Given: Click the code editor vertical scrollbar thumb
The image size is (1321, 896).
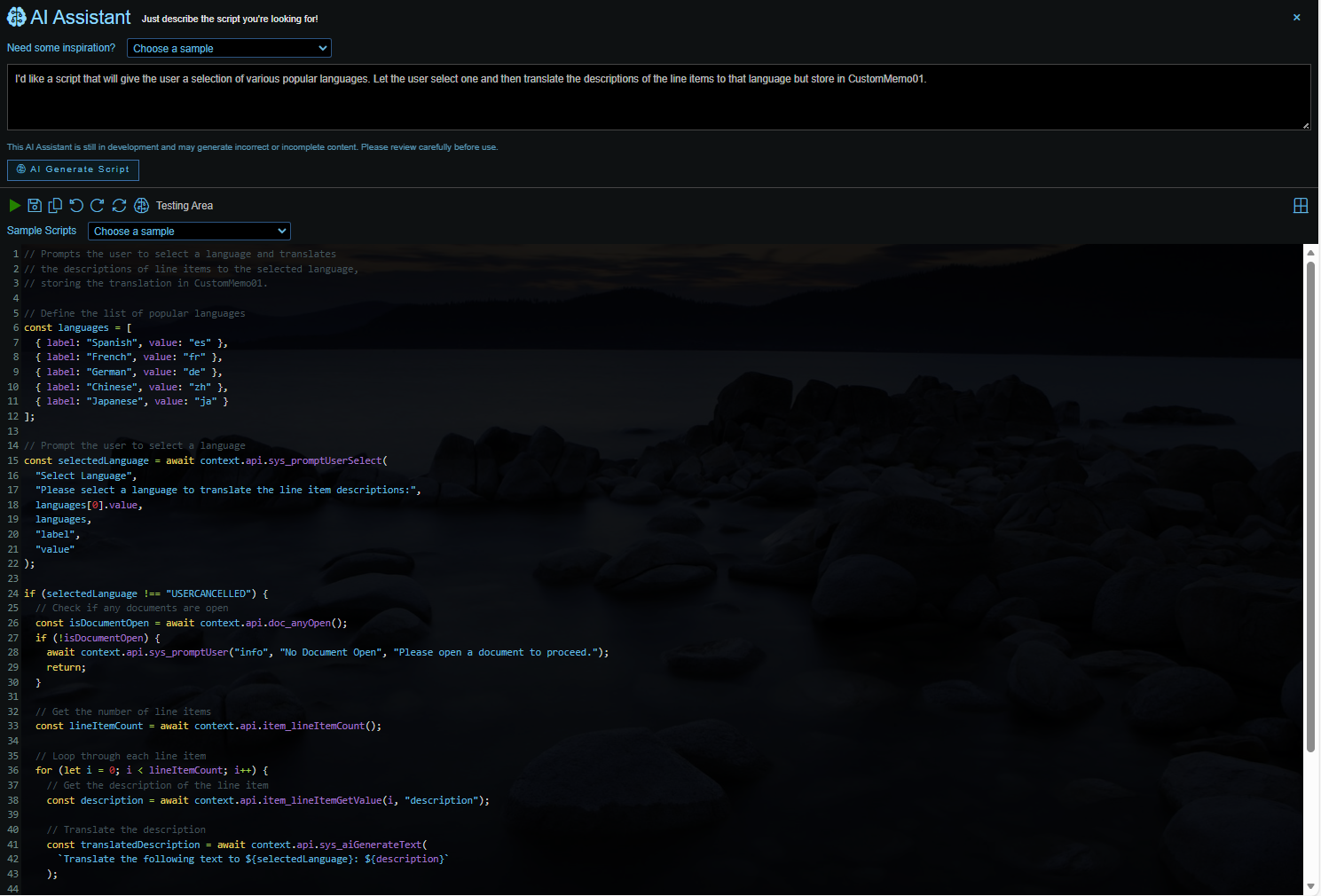Looking at the screenshot, I should click(x=1310, y=506).
